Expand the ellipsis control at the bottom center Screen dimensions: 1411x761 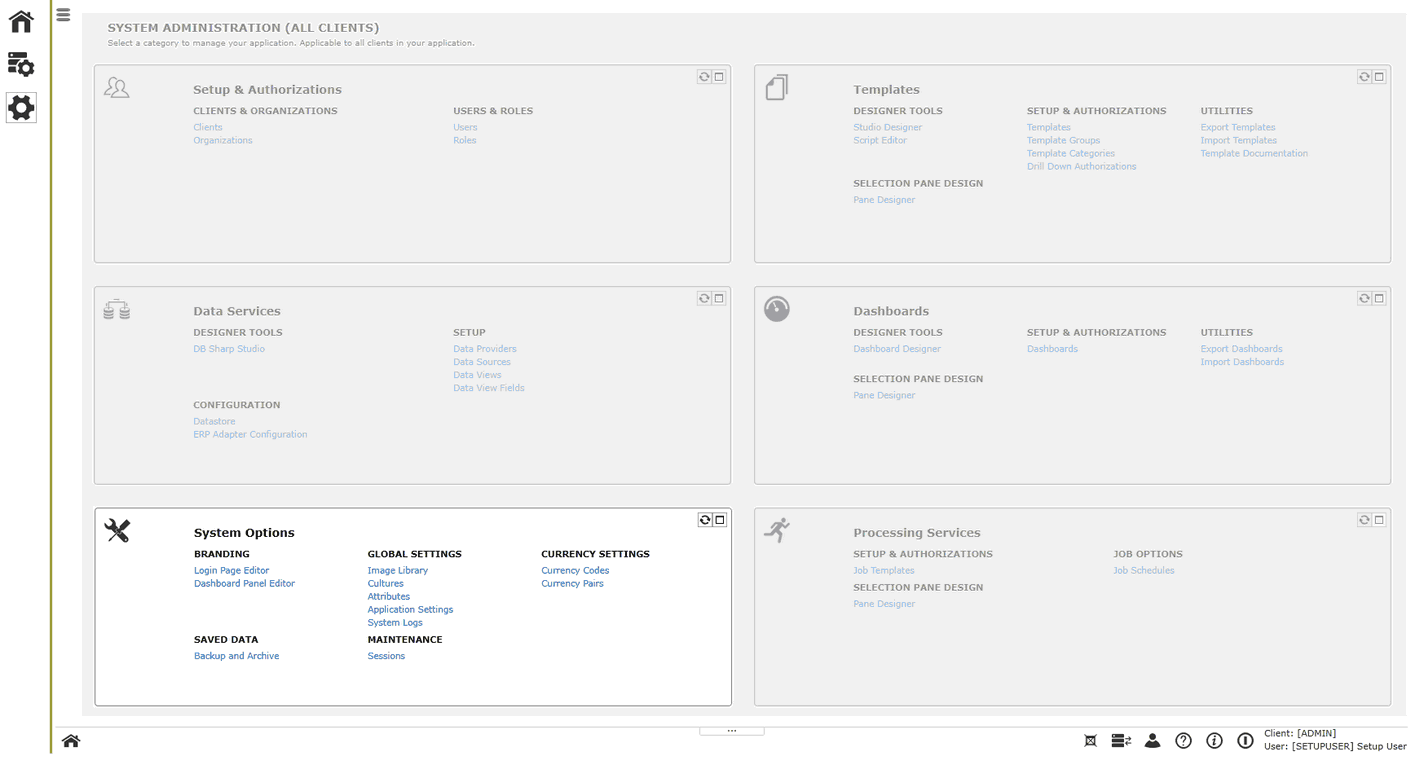click(x=731, y=730)
